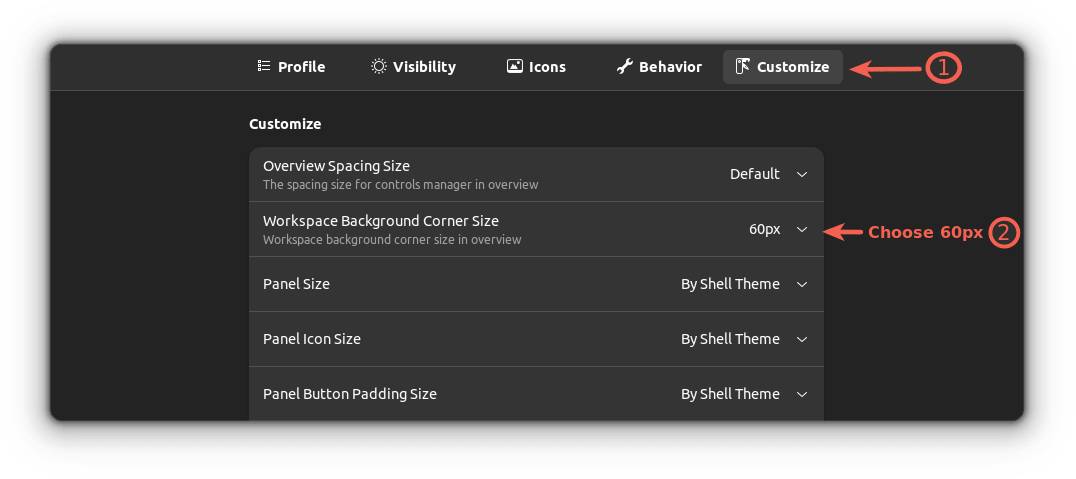This screenshot has height=479, width=1076.
Task: Open Workspace Background Corner Size dropdown
Action: [x=778, y=229]
